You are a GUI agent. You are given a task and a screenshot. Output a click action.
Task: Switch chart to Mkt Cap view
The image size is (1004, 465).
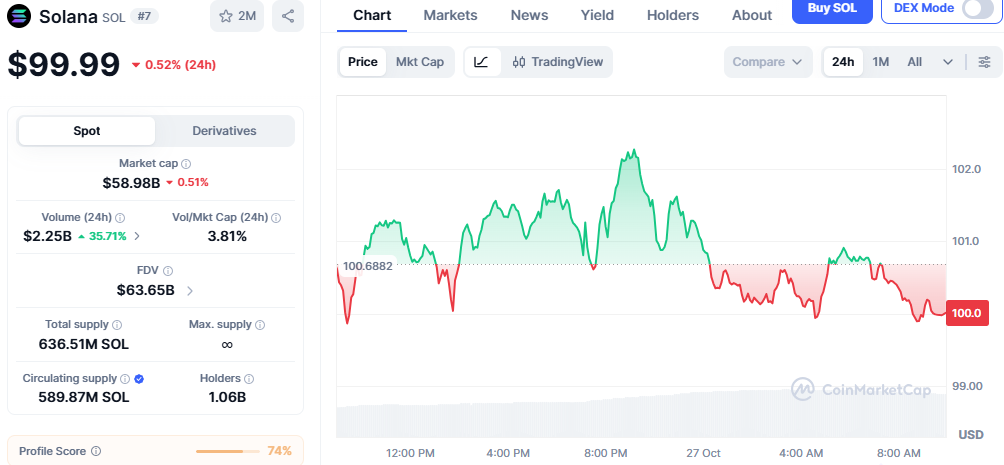coord(420,62)
